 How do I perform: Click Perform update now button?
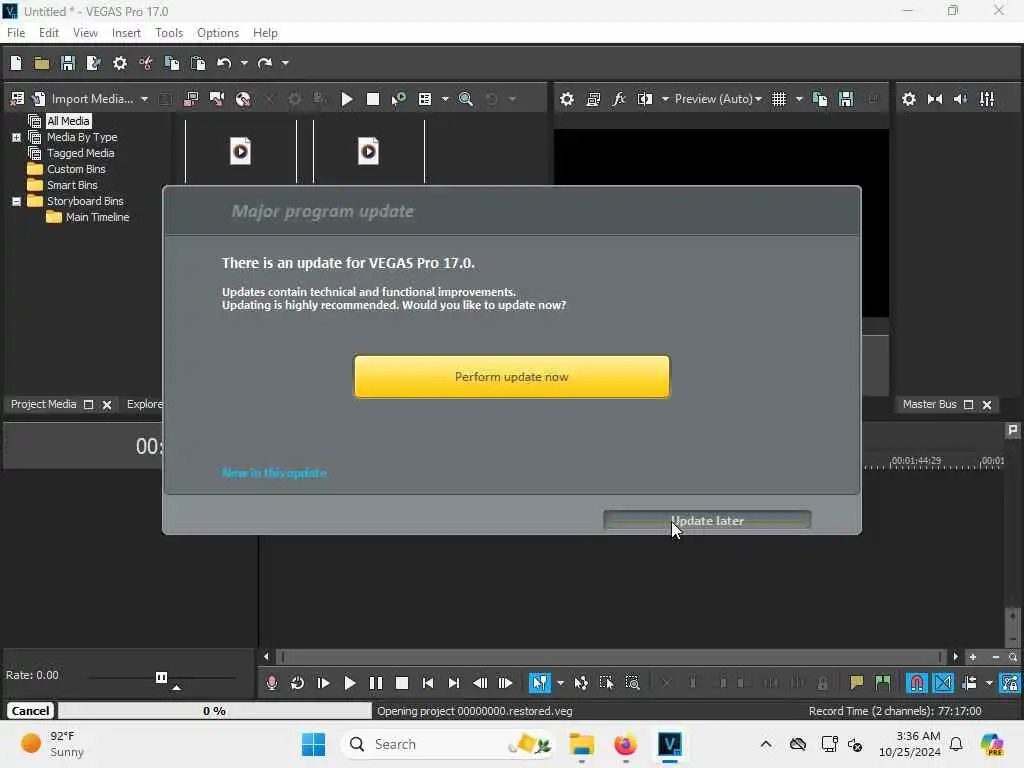point(512,377)
